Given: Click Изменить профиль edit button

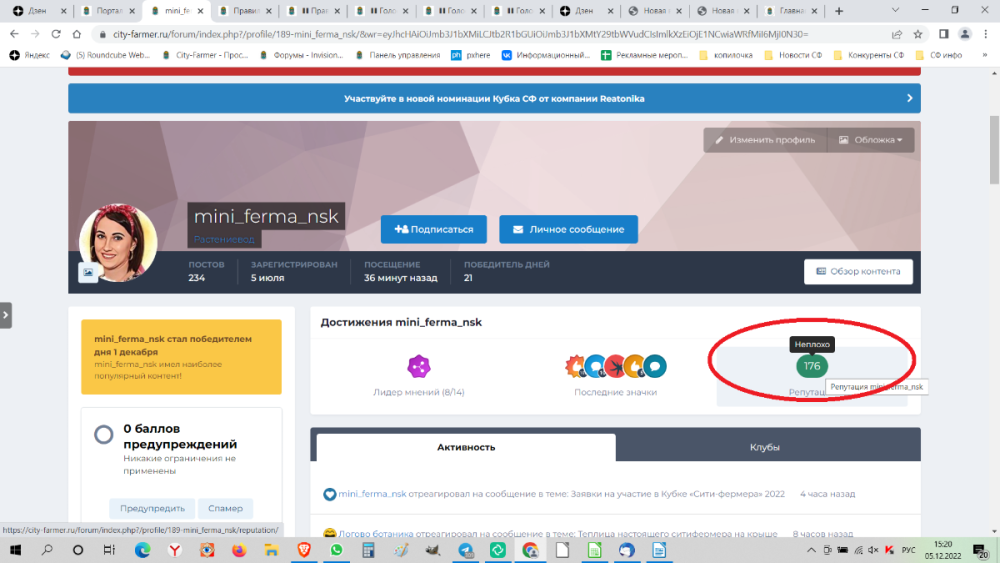Looking at the screenshot, I should (765, 140).
